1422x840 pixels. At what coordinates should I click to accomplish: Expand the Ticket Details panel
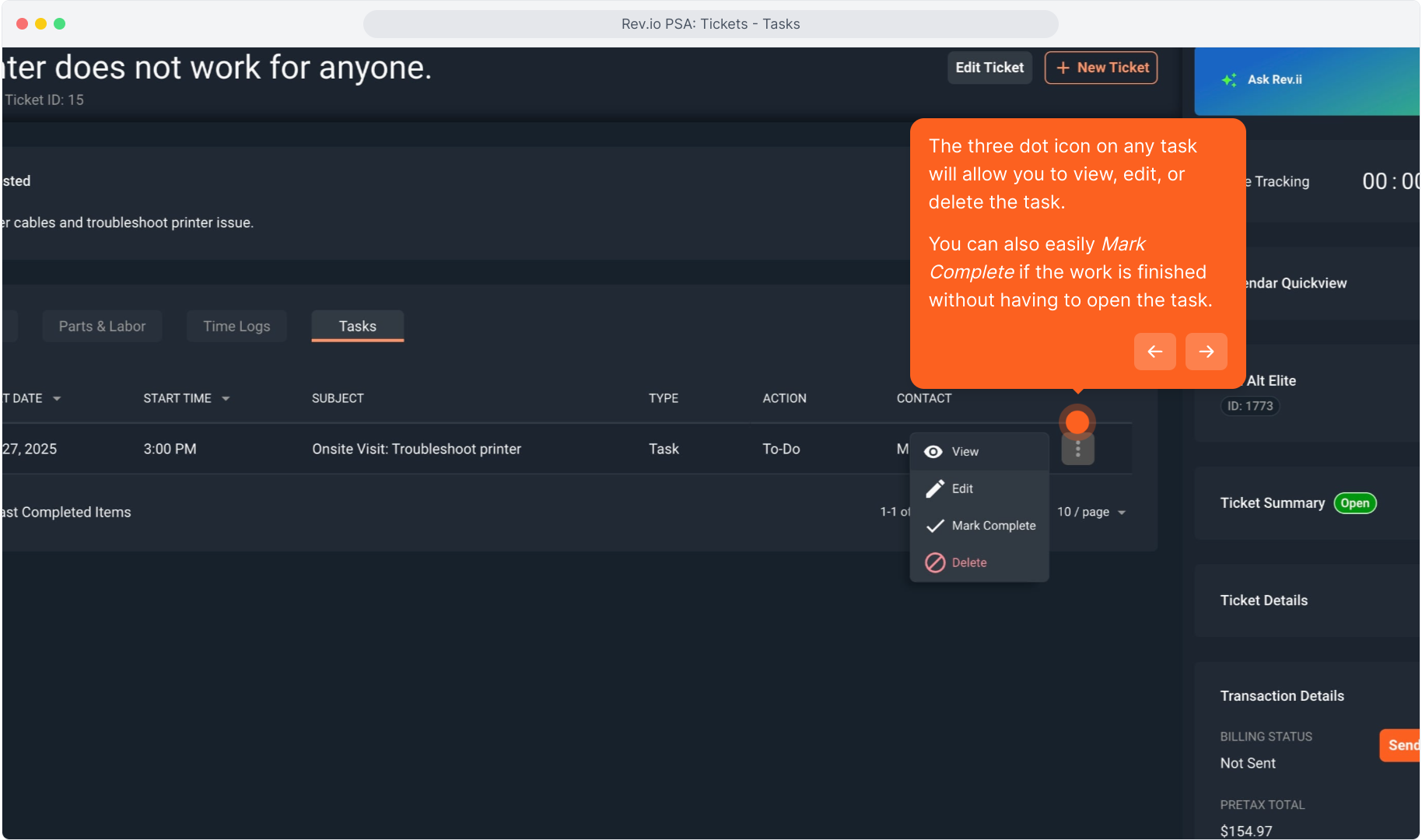pyautogui.click(x=1263, y=600)
